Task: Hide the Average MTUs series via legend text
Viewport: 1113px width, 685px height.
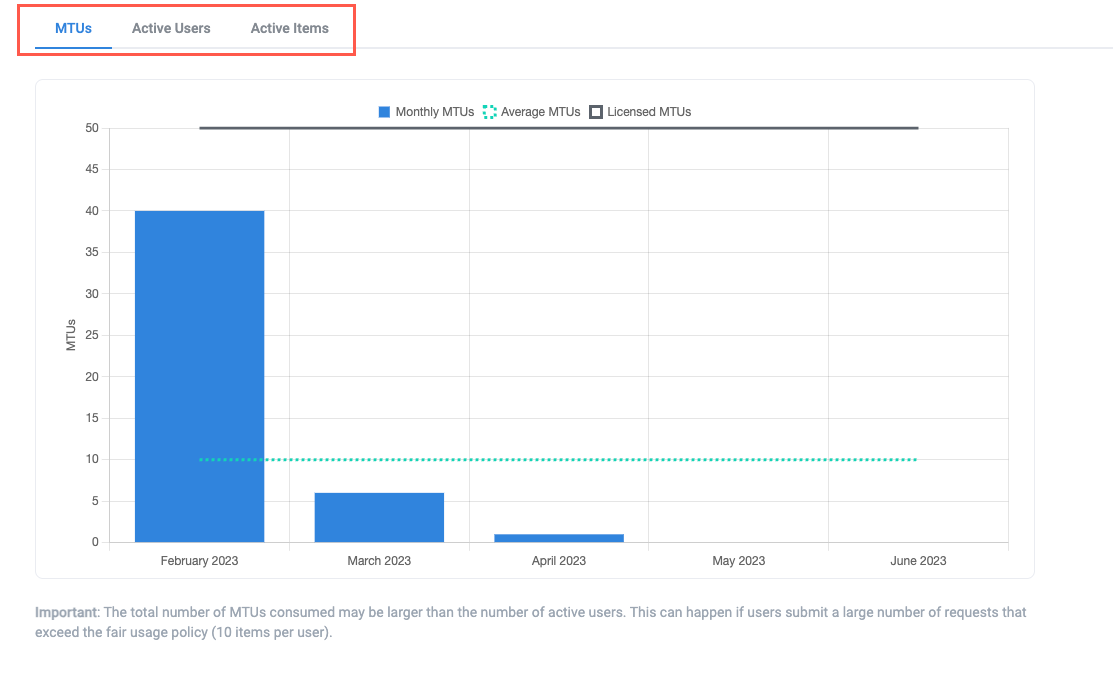Action: point(540,112)
